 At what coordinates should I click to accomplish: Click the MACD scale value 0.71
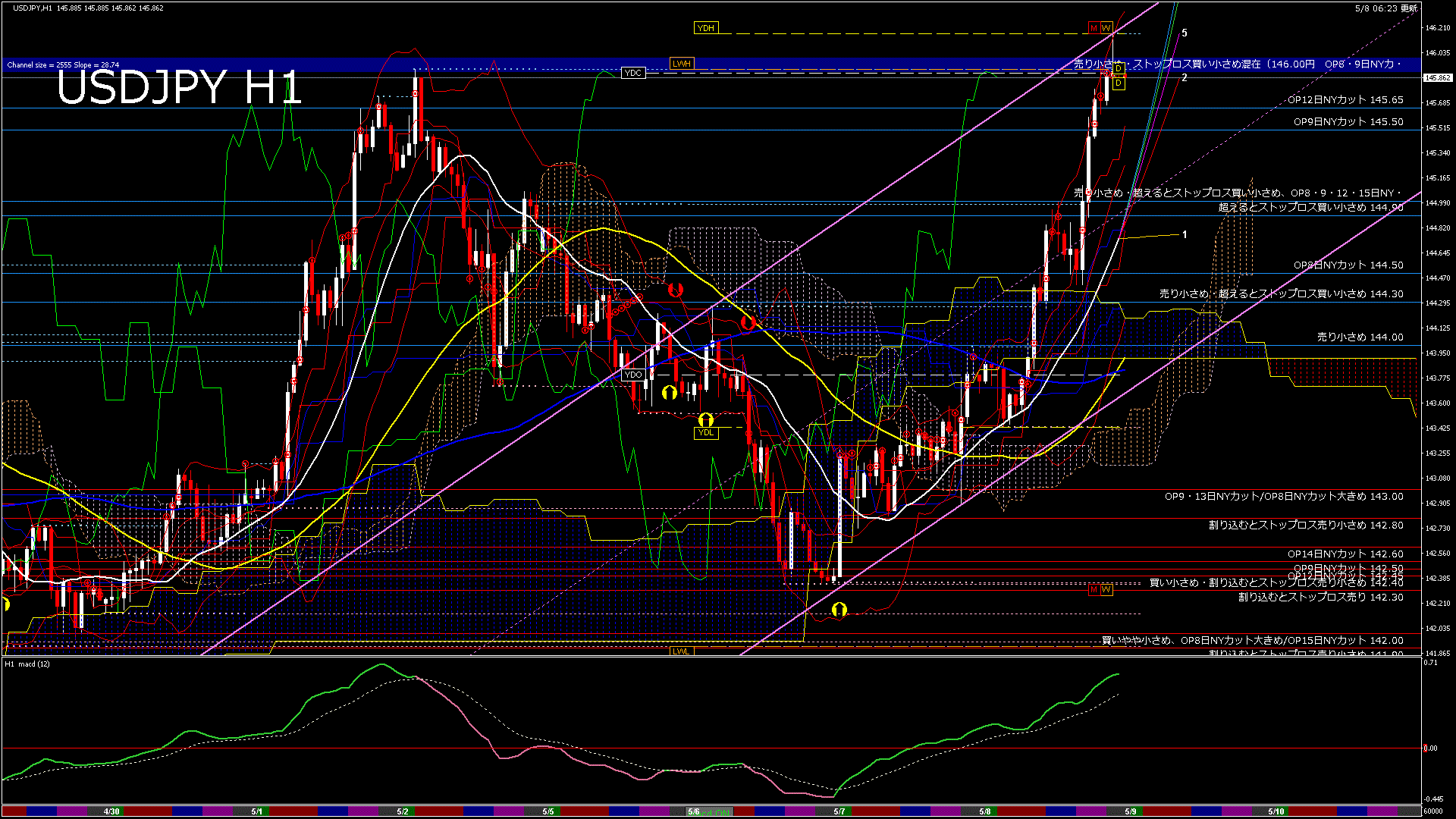click(1430, 663)
